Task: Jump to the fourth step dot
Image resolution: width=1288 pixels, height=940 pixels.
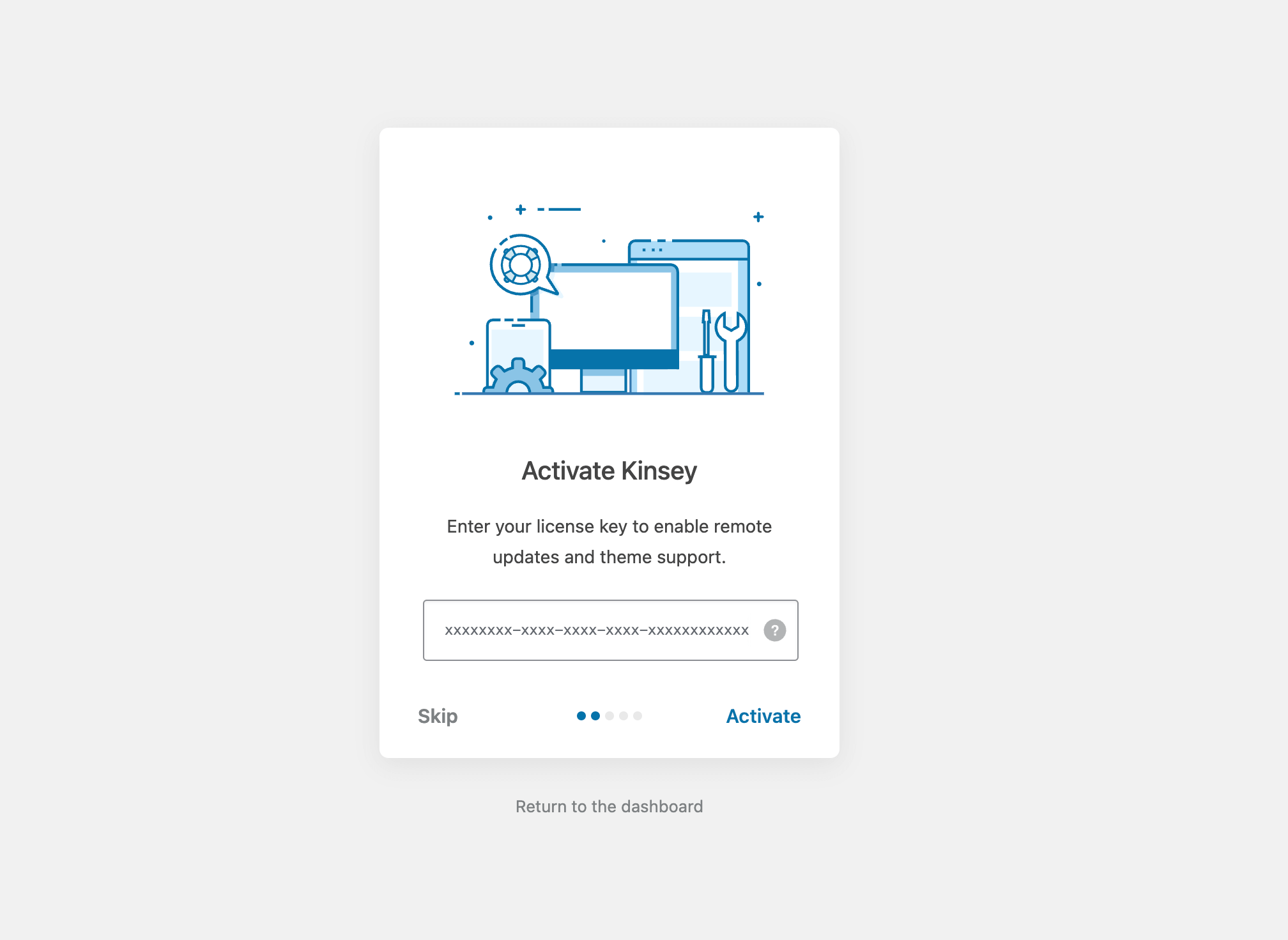Action: pyautogui.click(x=624, y=716)
